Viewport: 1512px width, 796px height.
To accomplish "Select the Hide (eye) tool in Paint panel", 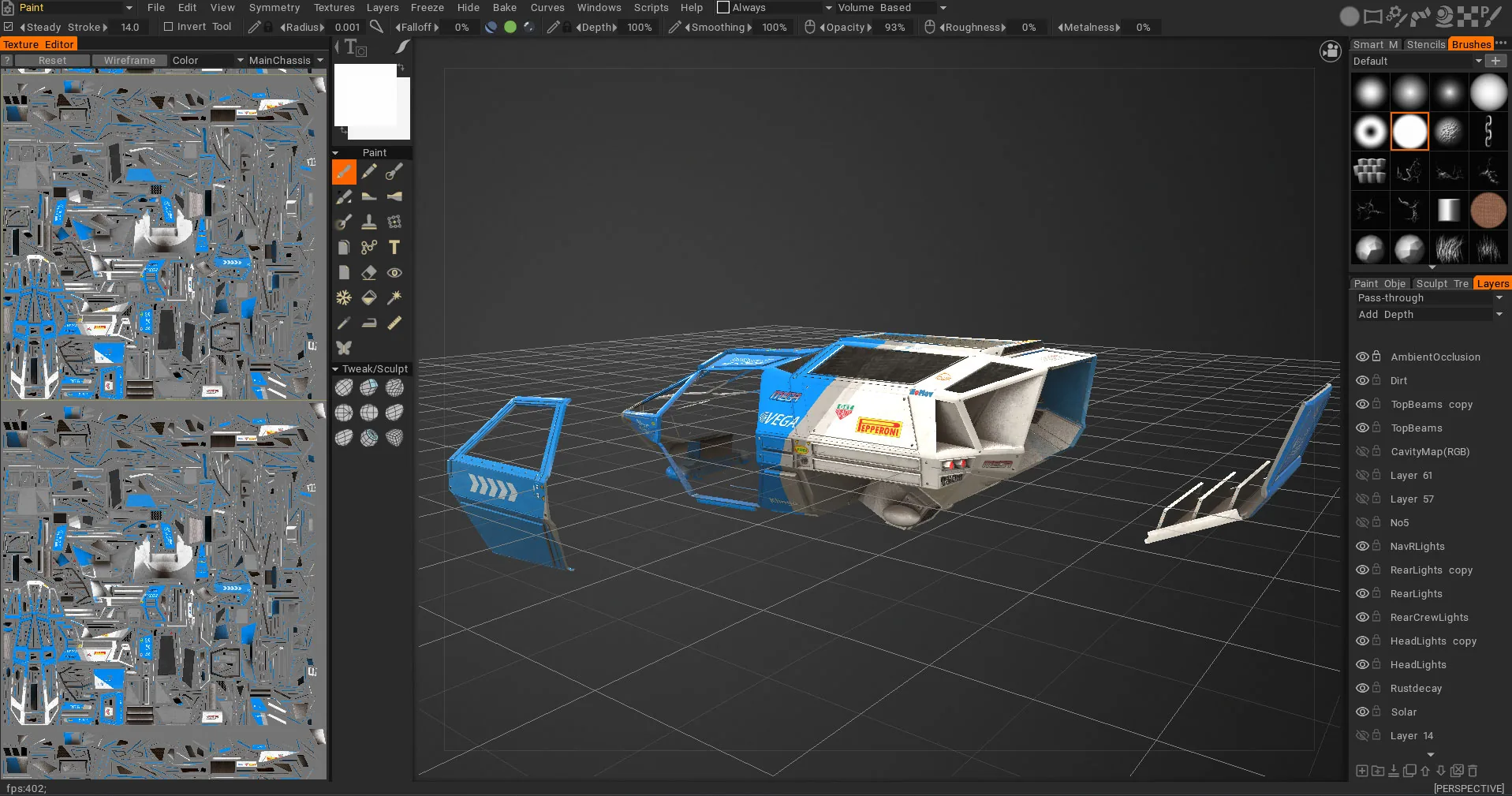I will [x=394, y=272].
